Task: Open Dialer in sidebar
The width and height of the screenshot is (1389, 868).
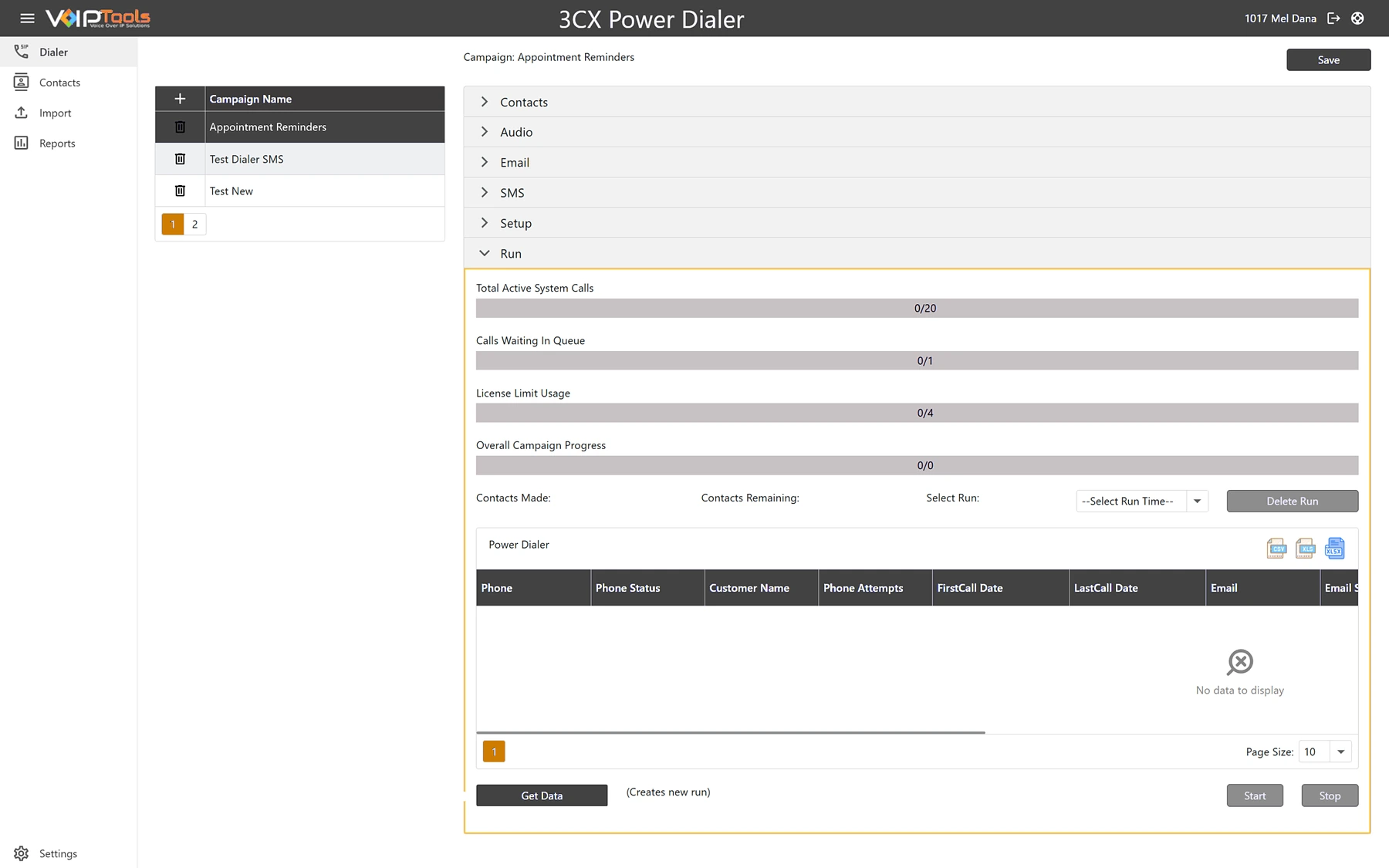Action: pyautogui.click(x=69, y=52)
